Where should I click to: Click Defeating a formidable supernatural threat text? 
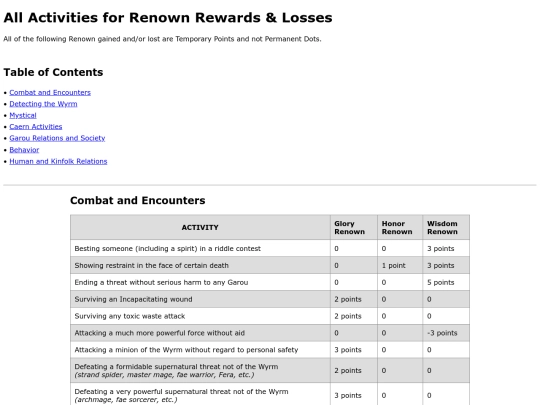coord(176,371)
